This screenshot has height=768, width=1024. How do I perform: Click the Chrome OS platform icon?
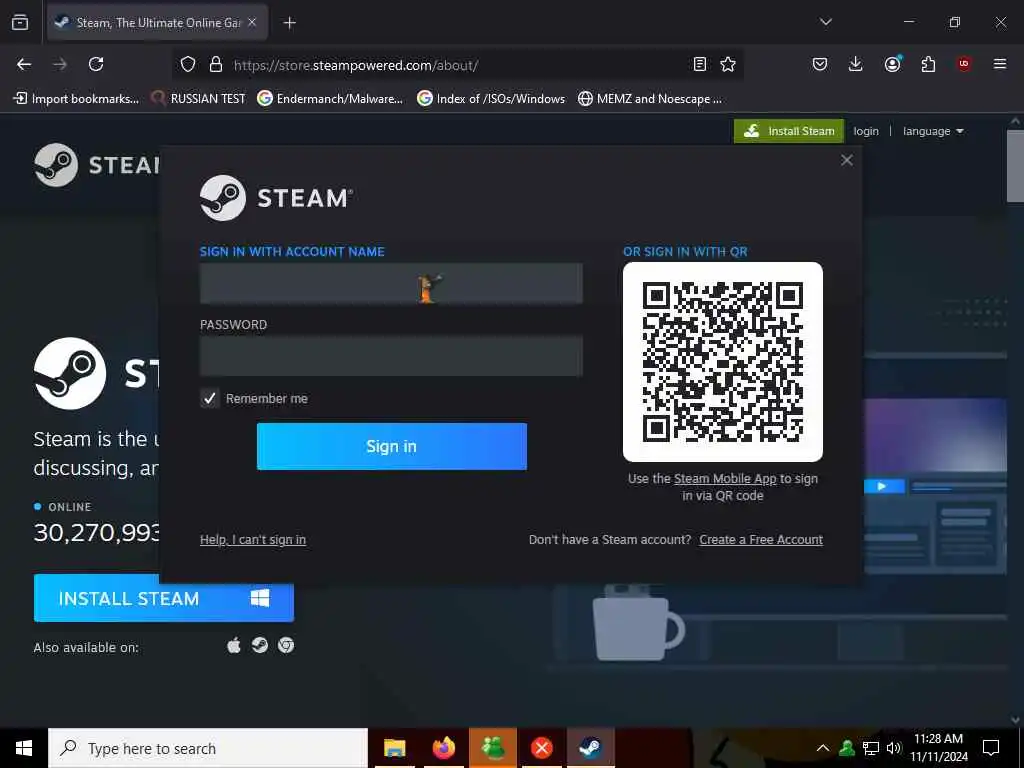point(286,645)
